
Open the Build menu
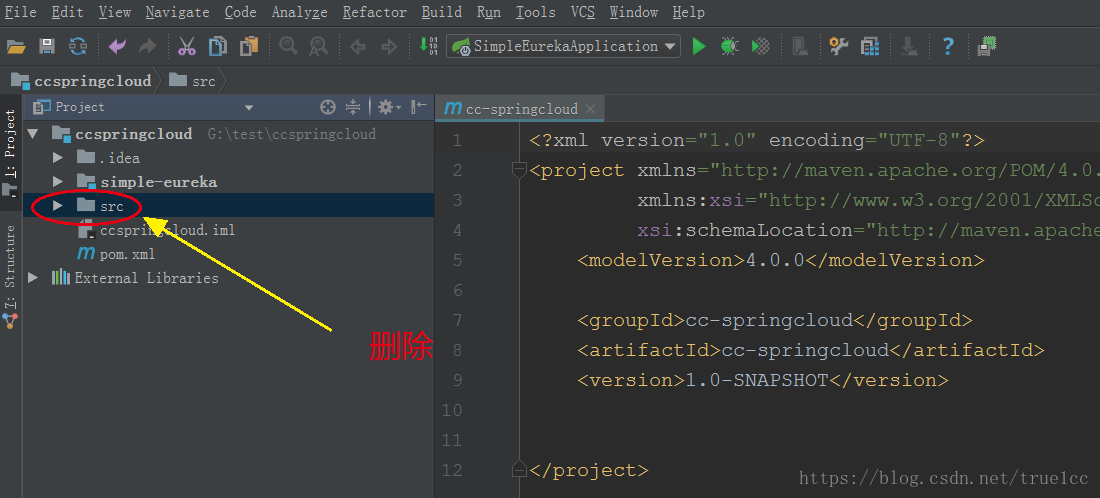coord(442,12)
